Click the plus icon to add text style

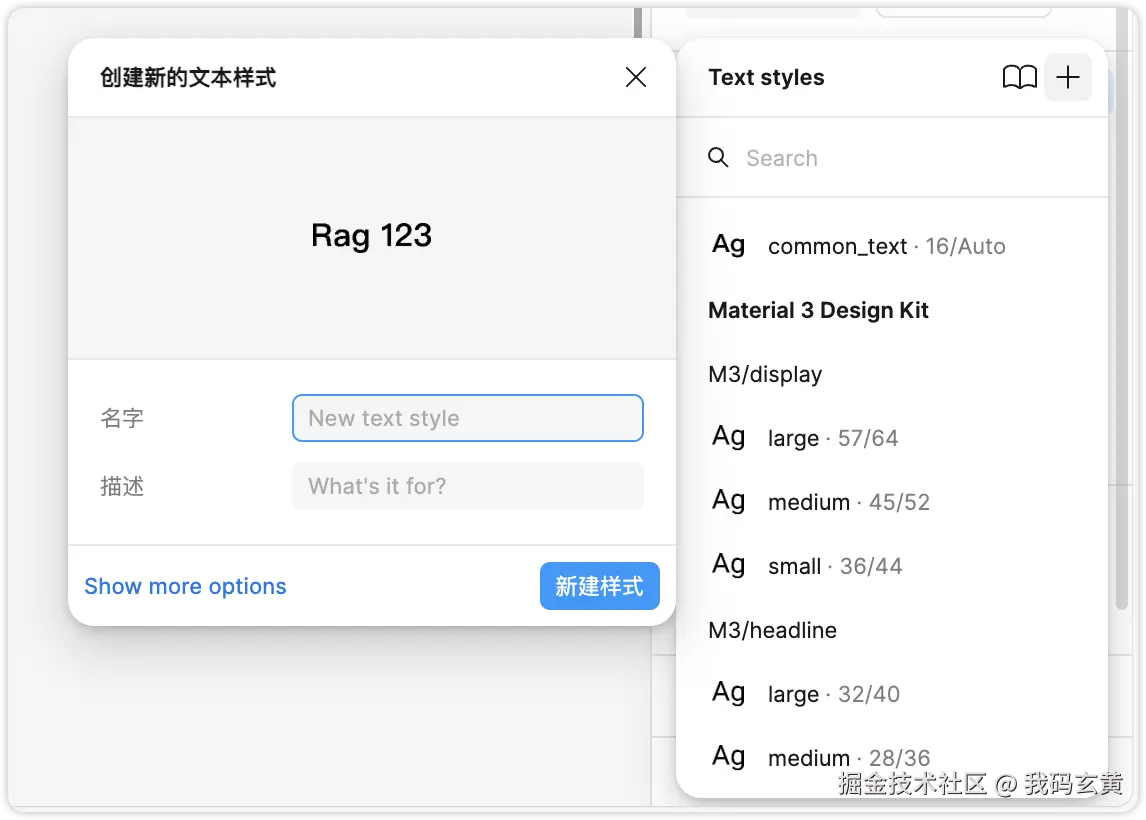1067,78
